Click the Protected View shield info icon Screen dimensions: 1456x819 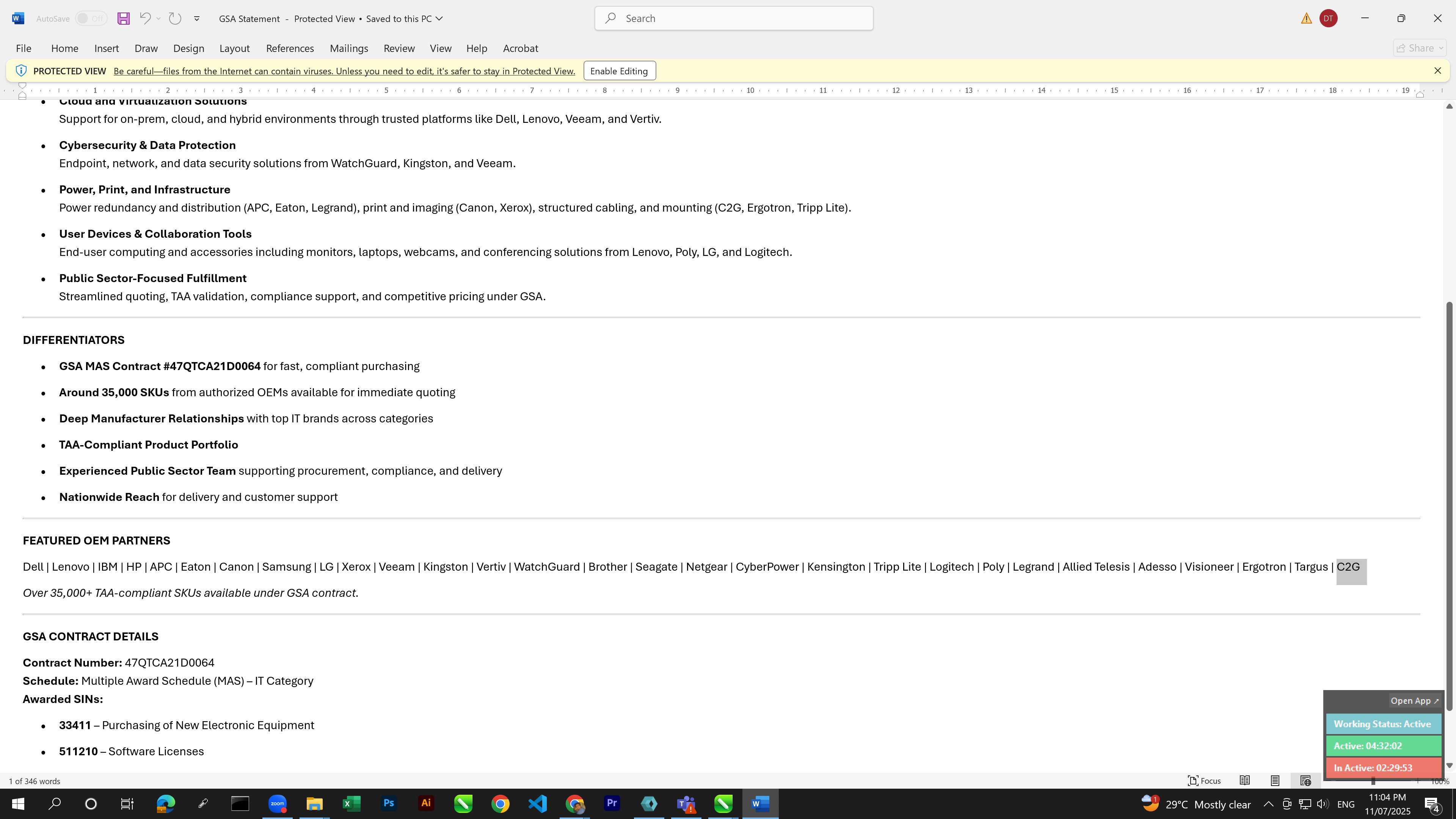pos(21,71)
